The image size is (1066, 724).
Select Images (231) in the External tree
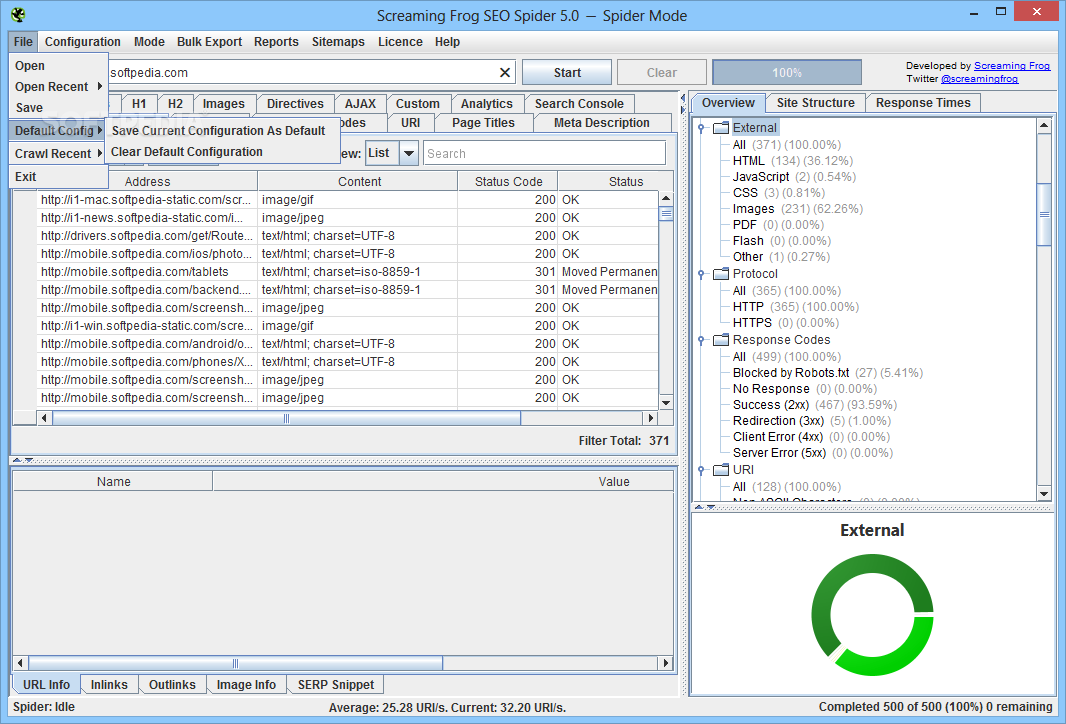tap(797, 209)
